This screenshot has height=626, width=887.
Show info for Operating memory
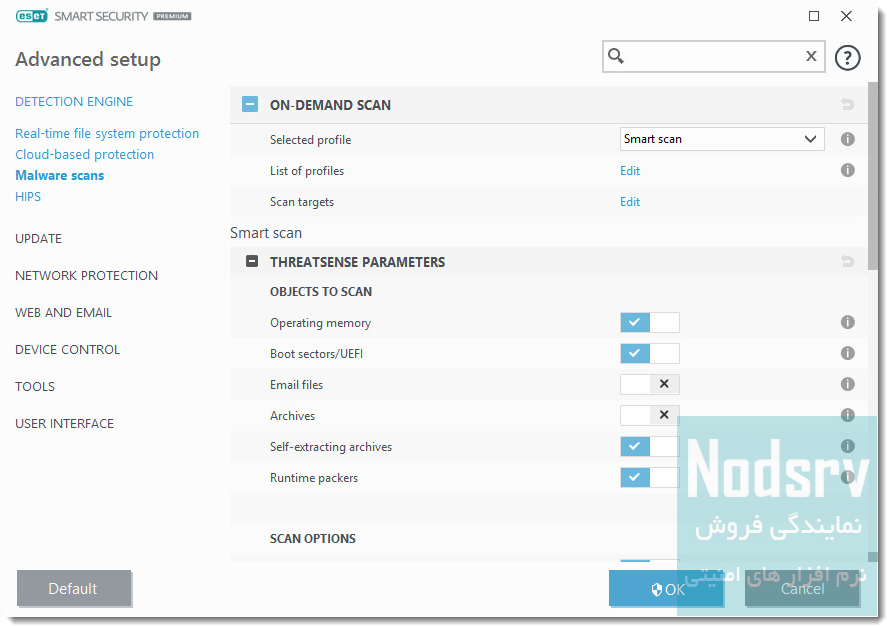[x=847, y=322]
